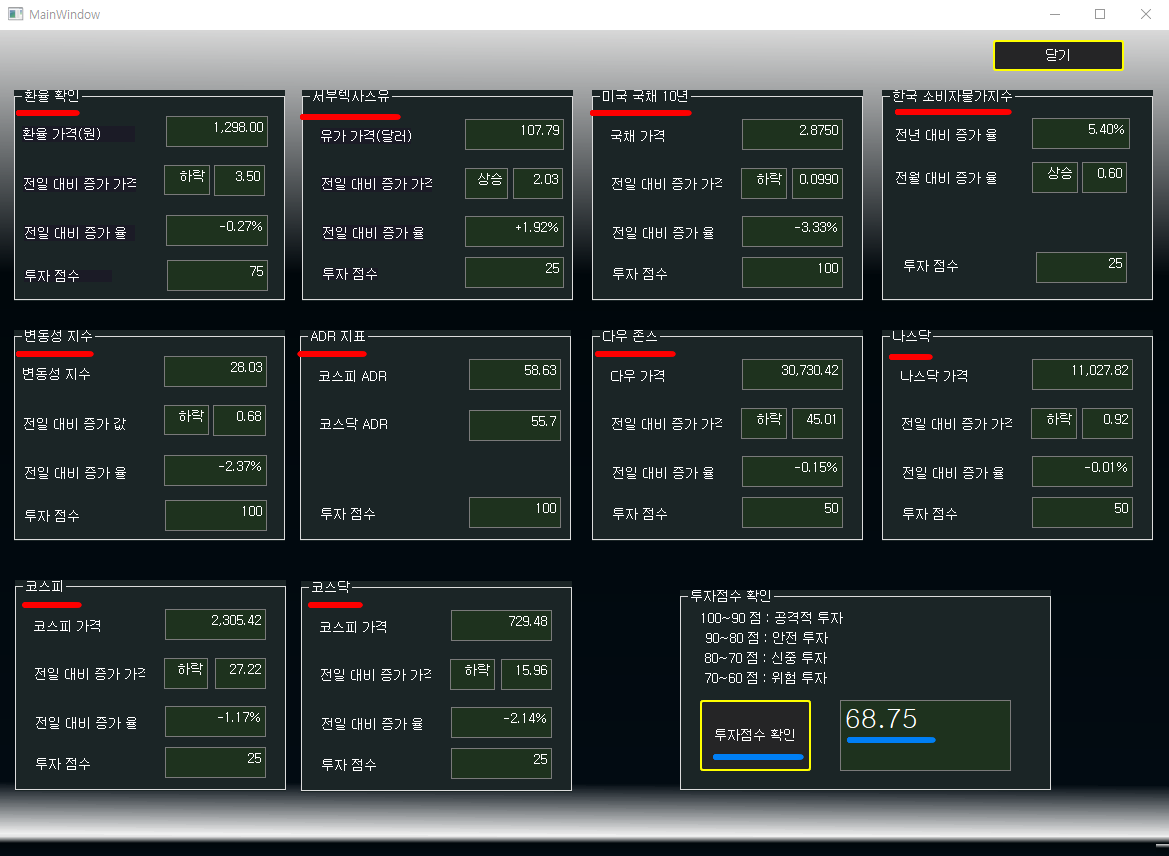
Task: Click the 하락 field in 환율 확인 panel
Action: pos(187,180)
